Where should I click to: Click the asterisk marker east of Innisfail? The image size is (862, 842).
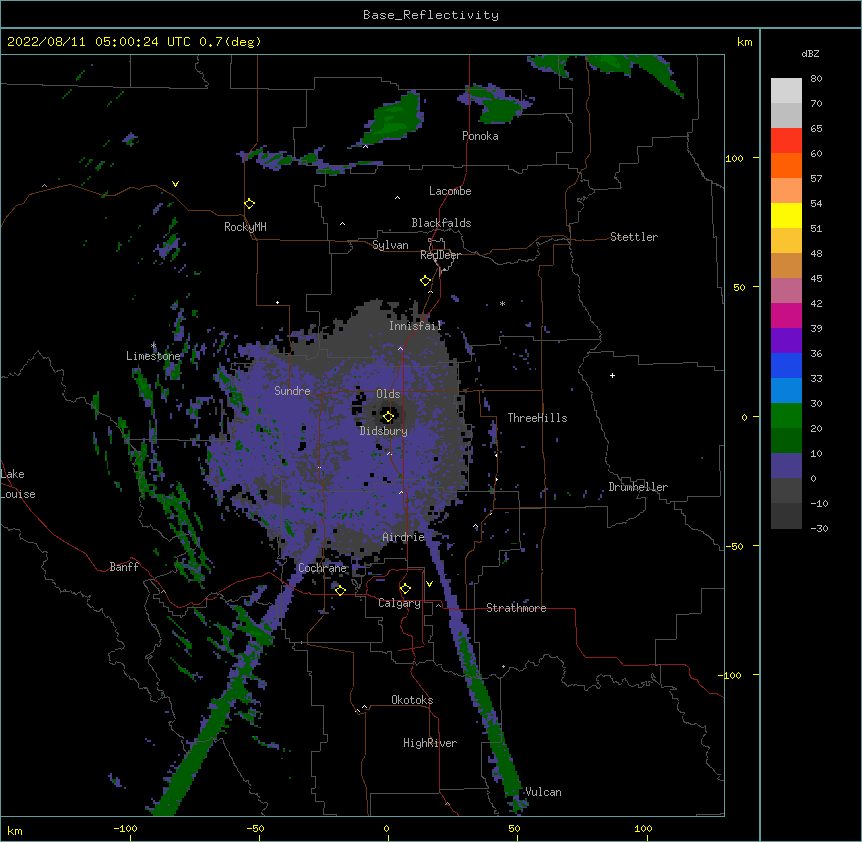coord(502,303)
